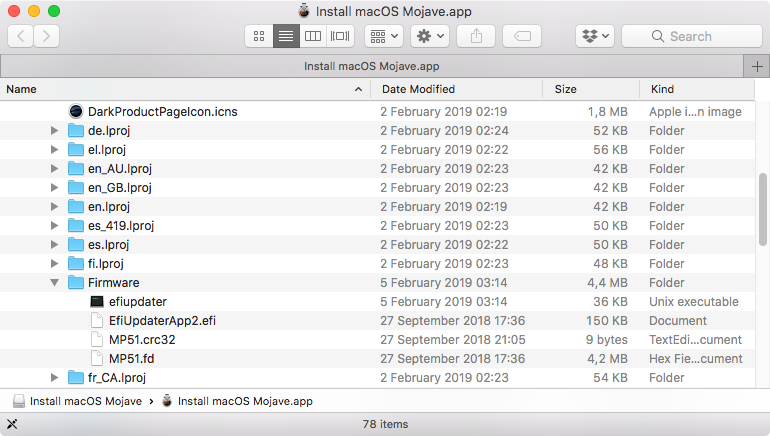Add a new tab with plus button

pos(757,66)
